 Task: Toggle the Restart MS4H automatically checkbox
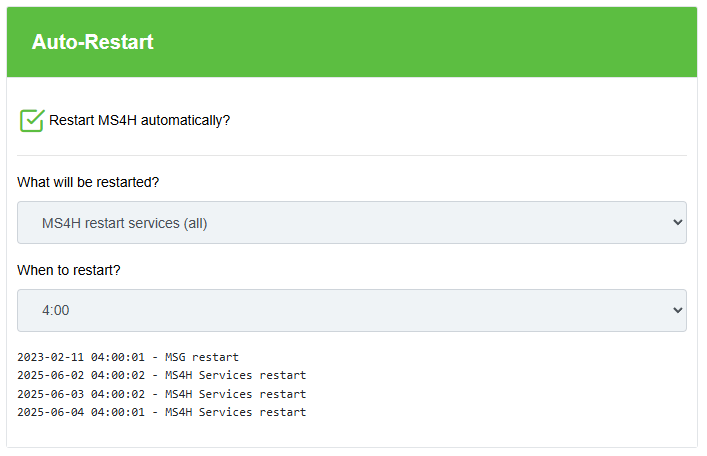32,121
